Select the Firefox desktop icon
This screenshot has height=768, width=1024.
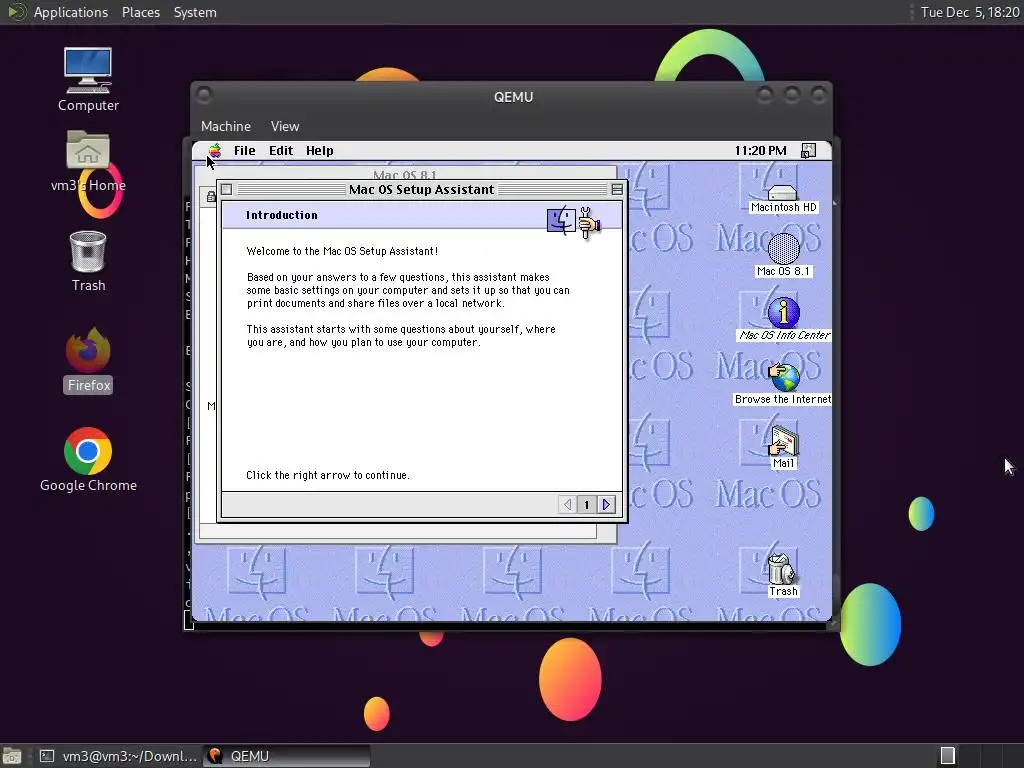[x=88, y=360]
